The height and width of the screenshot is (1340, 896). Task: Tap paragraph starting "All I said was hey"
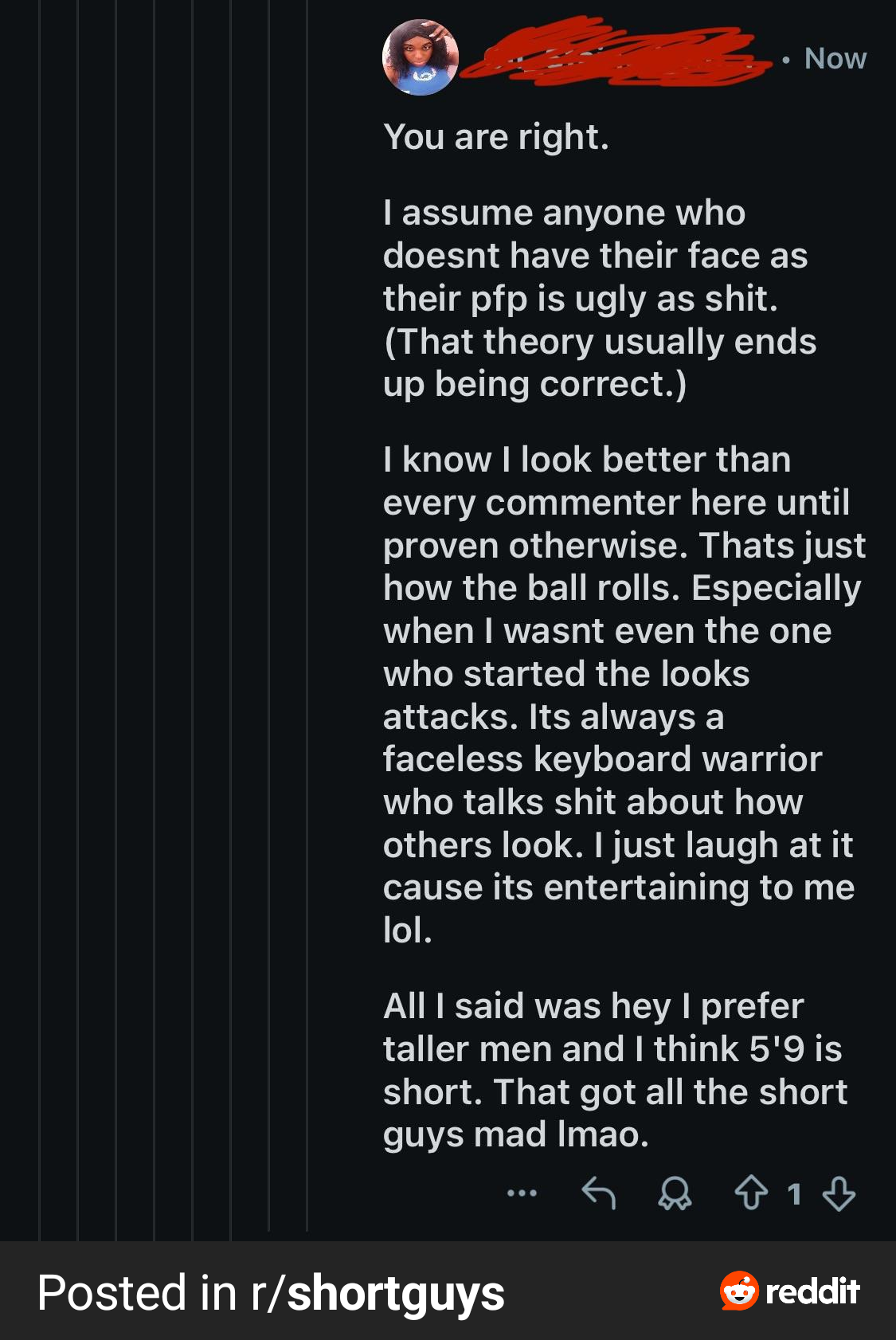point(615,1070)
